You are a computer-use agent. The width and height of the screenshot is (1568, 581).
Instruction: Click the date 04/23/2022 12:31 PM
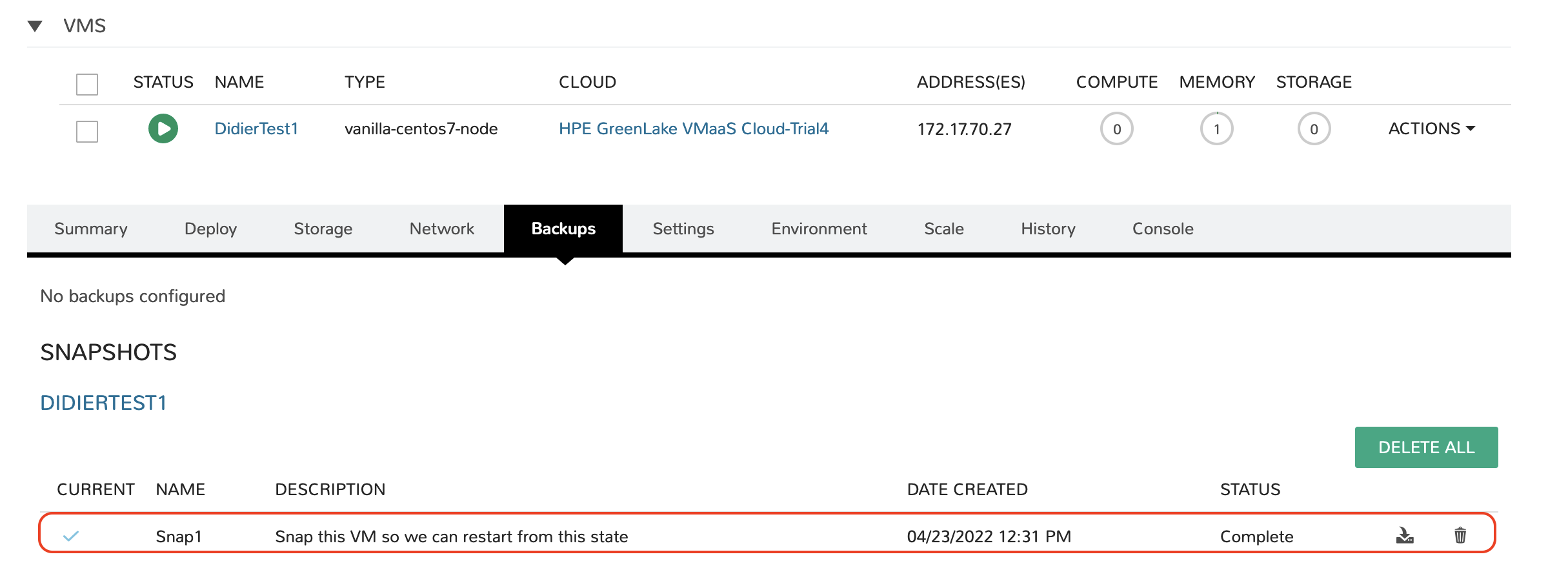989,536
